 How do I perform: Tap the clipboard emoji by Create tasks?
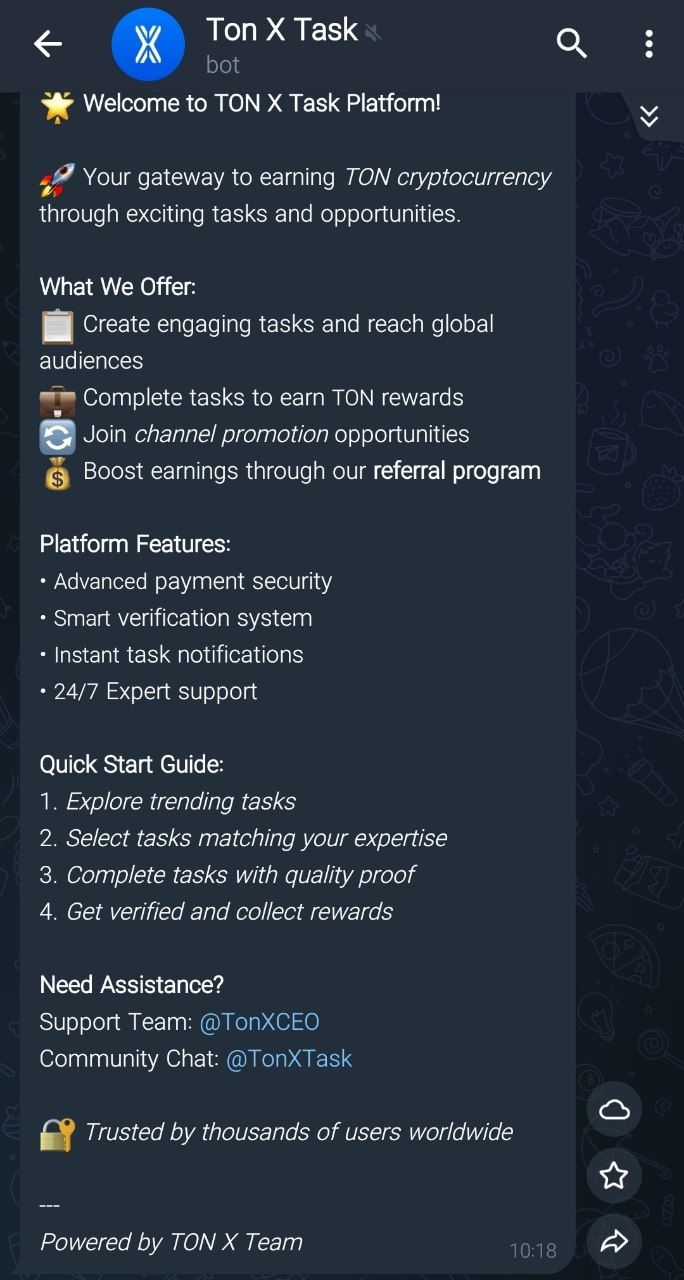57,325
